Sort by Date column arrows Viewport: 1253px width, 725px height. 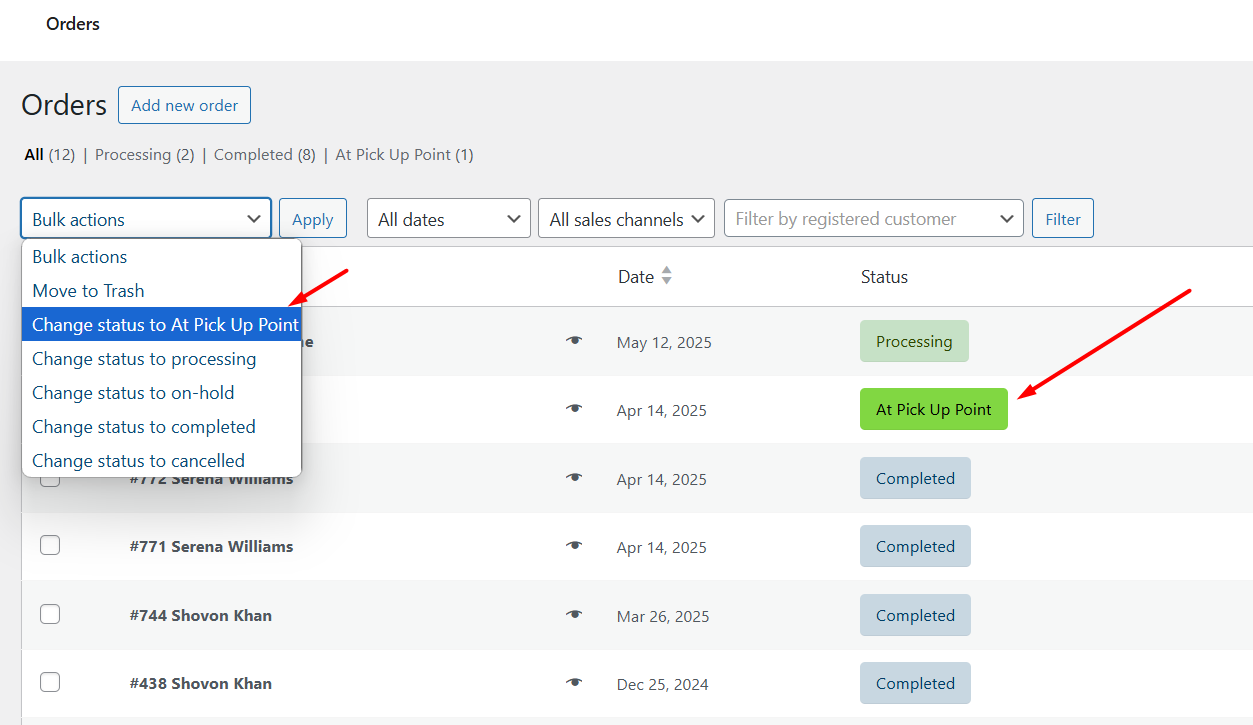coord(667,276)
